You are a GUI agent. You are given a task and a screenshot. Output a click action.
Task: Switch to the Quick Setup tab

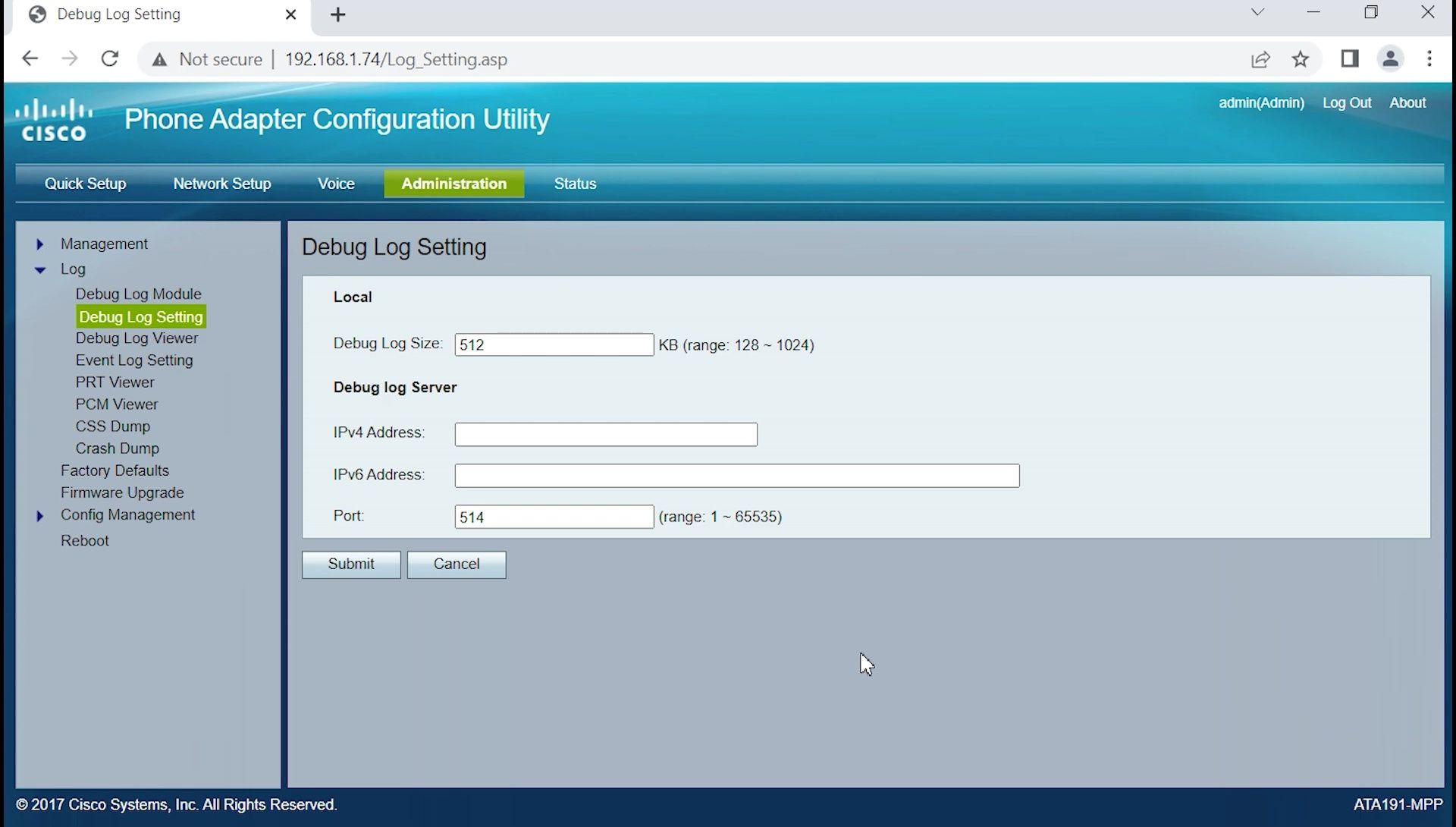pyautogui.click(x=85, y=184)
